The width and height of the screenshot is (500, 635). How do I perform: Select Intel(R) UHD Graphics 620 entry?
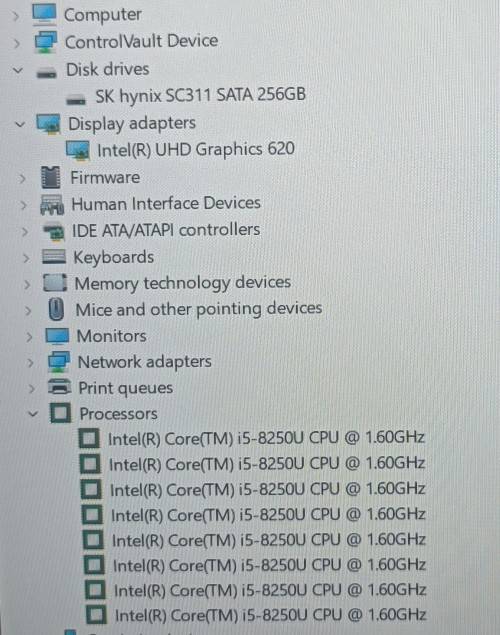click(x=196, y=150)
